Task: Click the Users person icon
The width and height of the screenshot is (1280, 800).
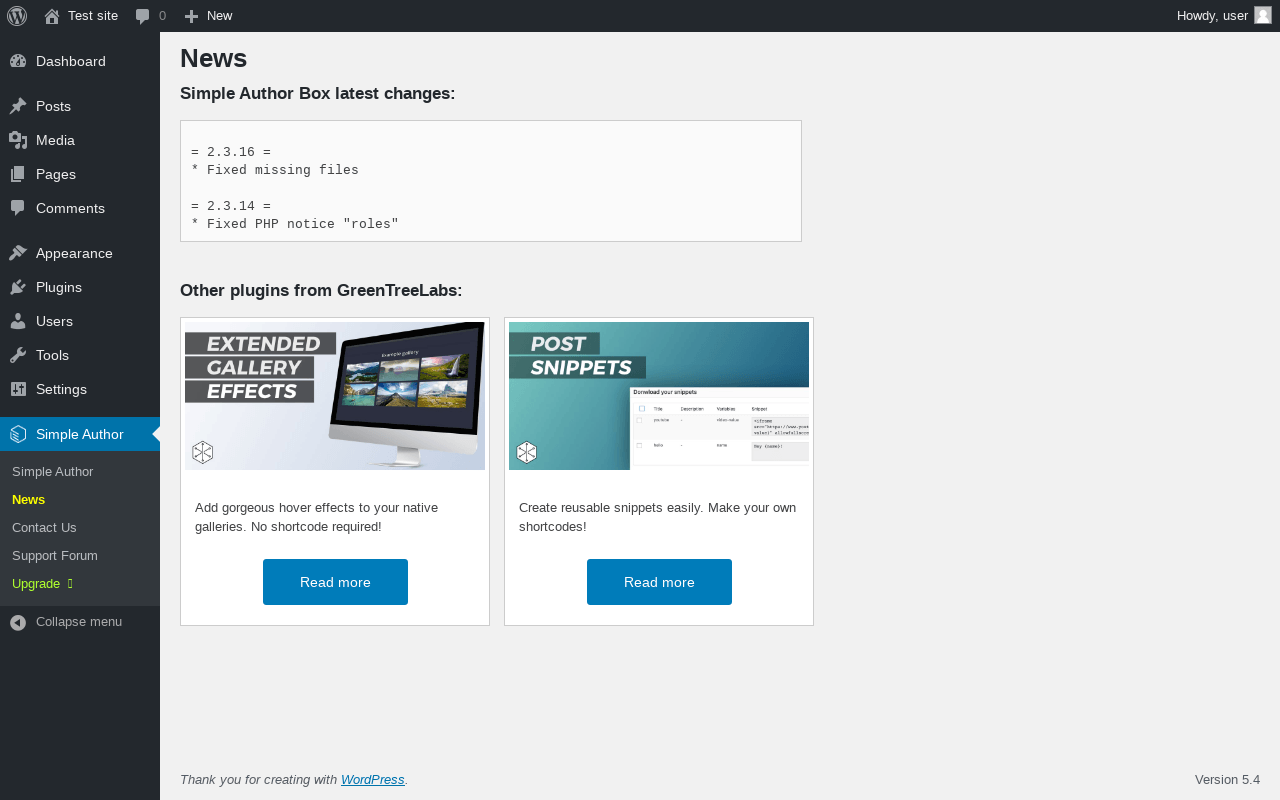Action: 18,321
